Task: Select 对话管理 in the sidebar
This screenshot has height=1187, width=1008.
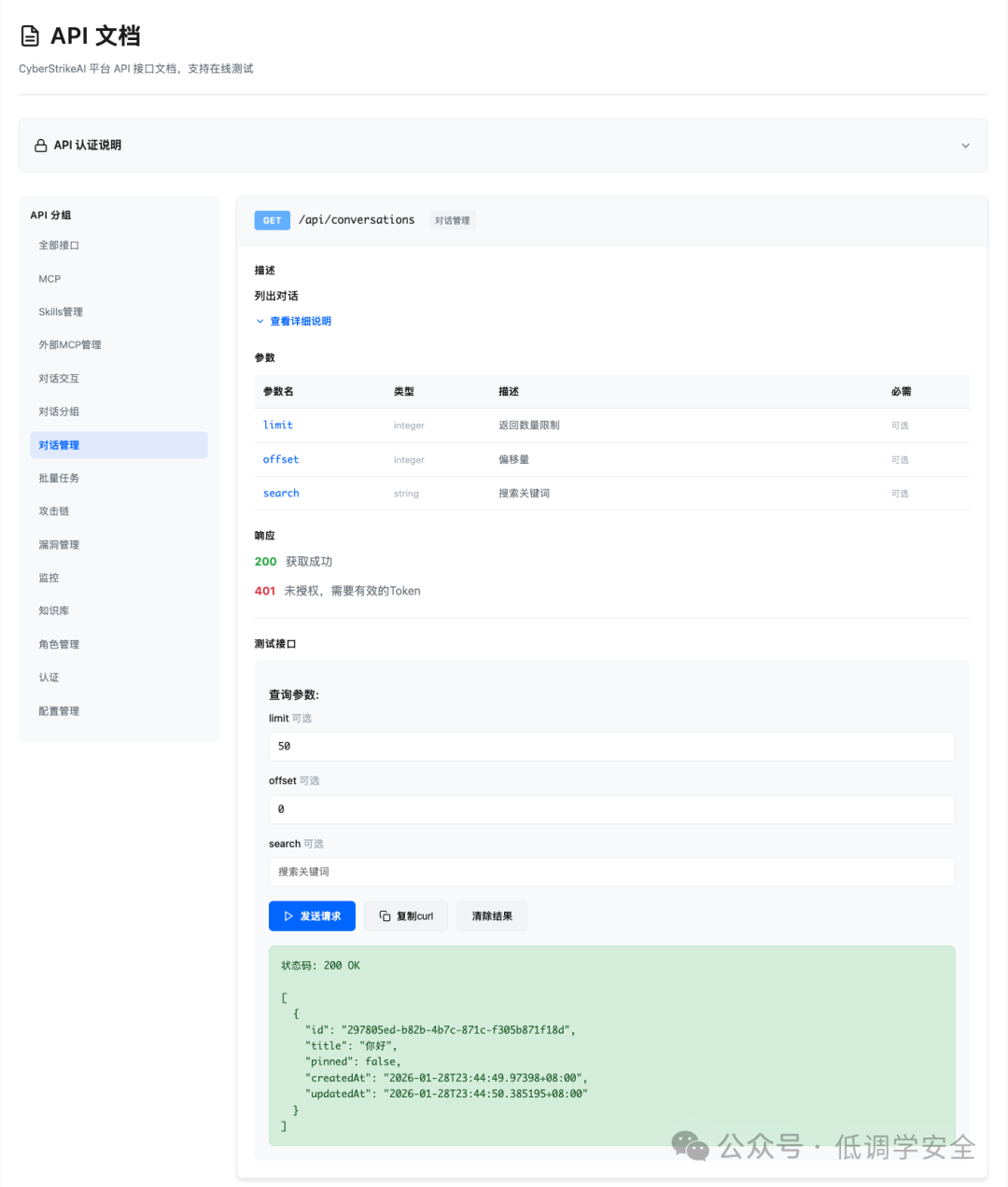Action: click(119, 445)
